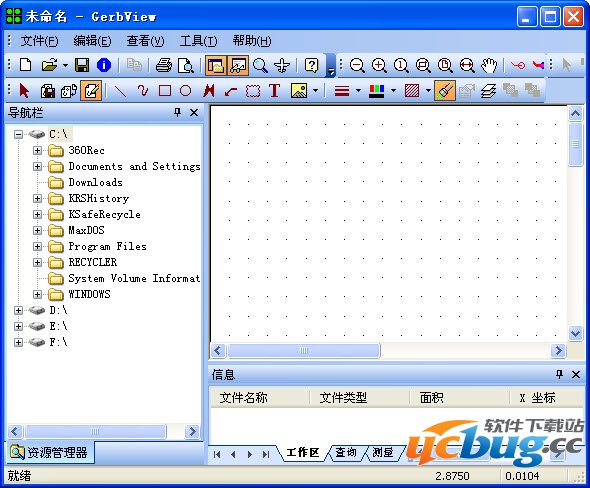Viewport: 590px width, 488px height.
Task: Zoom in with the plus magnifier
Action: pyautogui.click(x=379, y=65)
